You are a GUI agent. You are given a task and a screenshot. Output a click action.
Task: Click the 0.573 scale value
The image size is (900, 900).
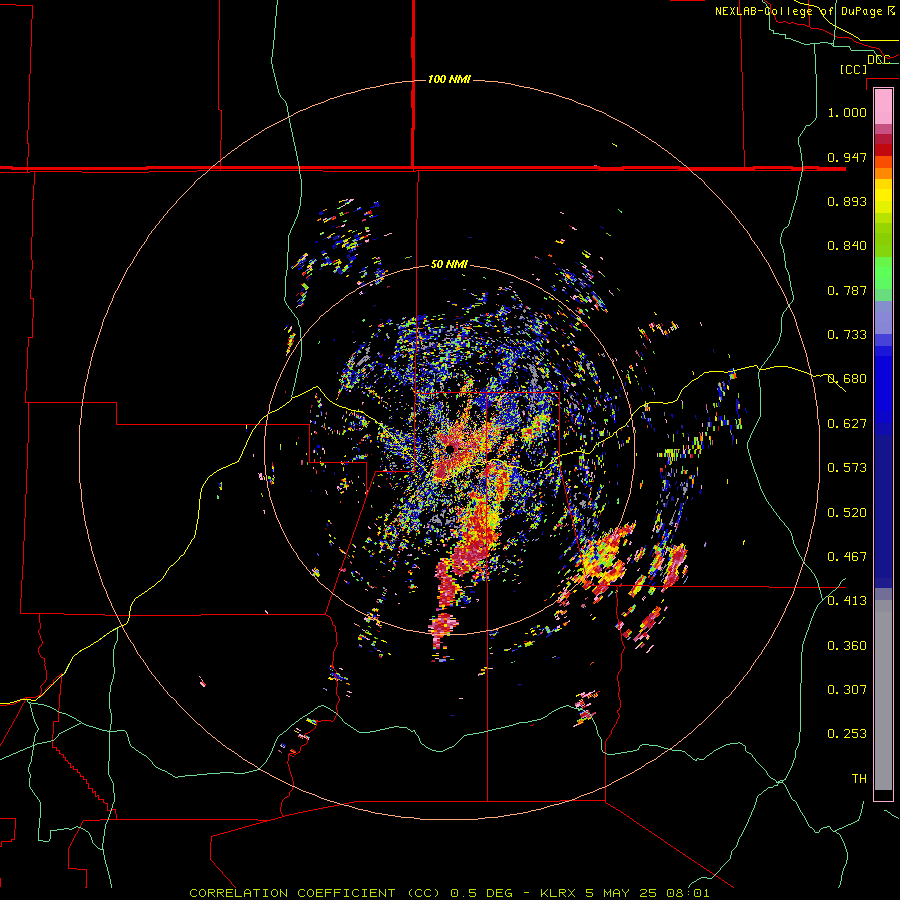(847, 468)
